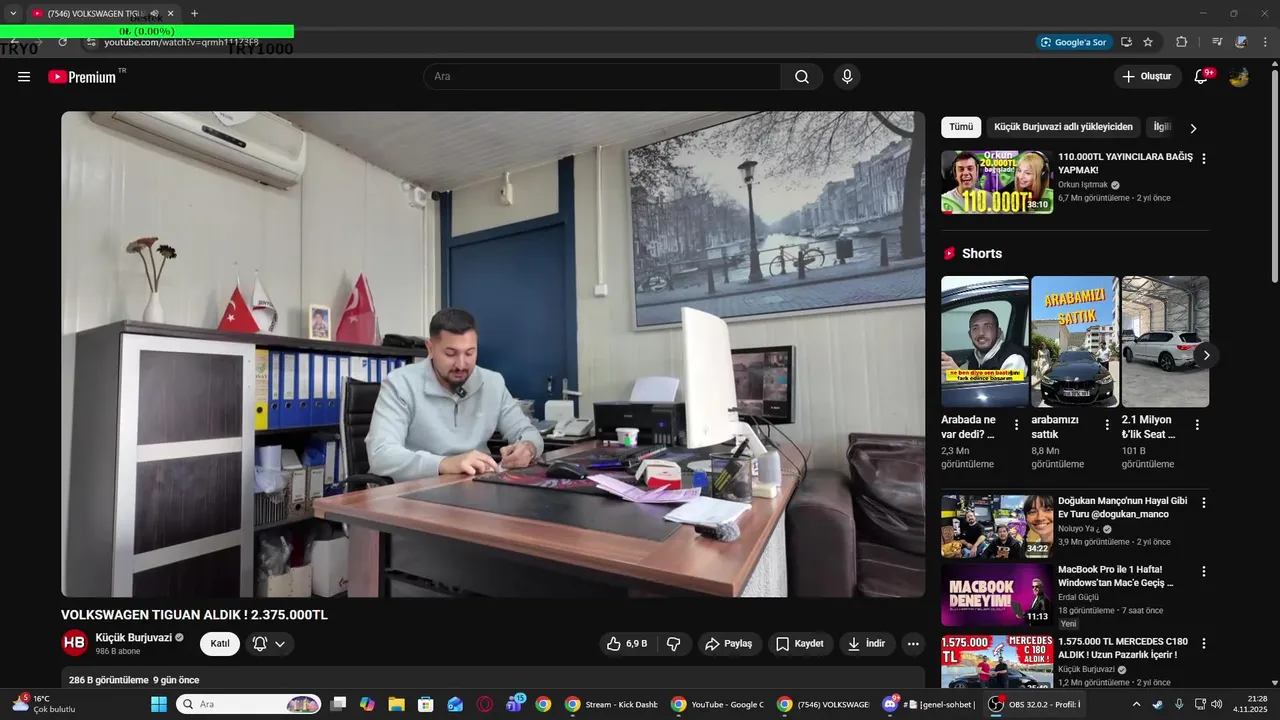Select the 'İlgili' filter chip
1280x720 pixels.
click(1162, 127)
